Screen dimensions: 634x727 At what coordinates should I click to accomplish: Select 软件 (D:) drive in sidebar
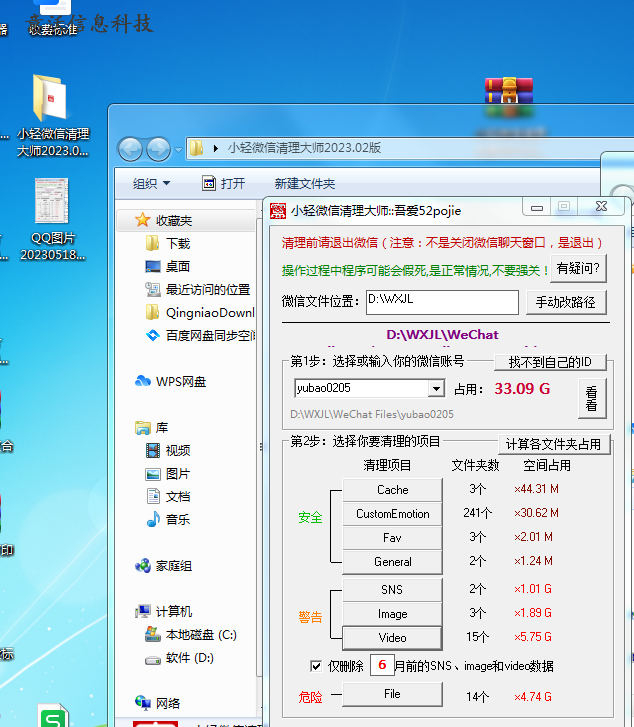coord(189,658)
